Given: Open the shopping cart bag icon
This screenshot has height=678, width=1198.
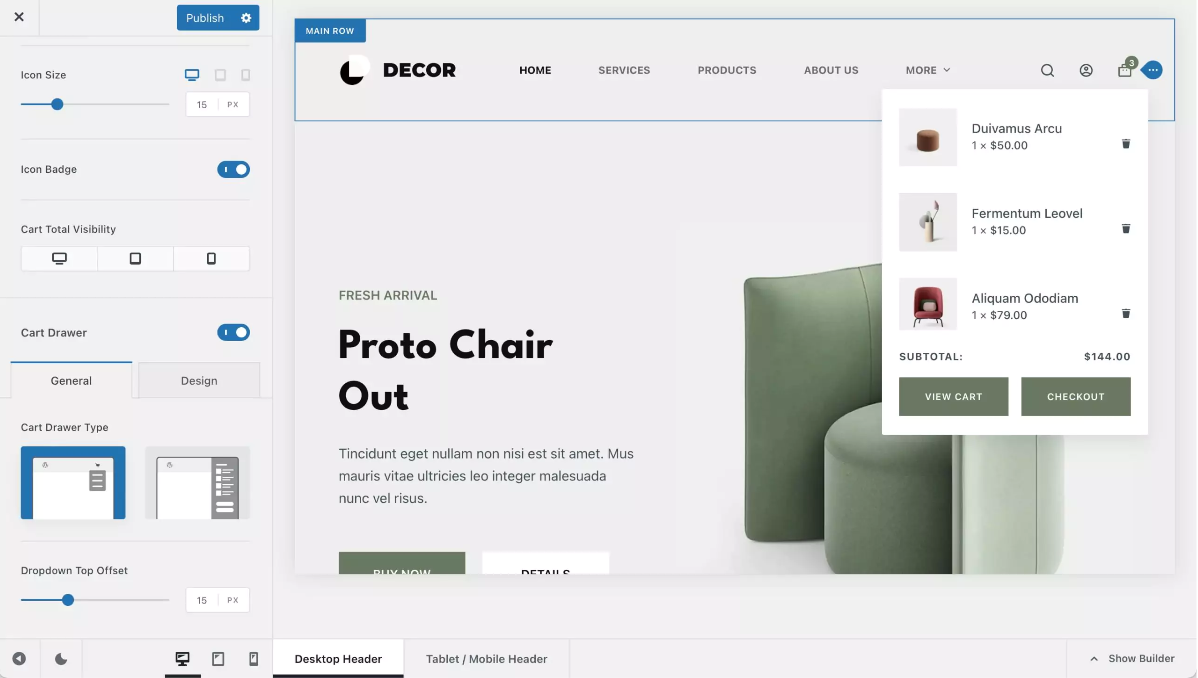Looking at the screenshot, I should coord(1125,70).
